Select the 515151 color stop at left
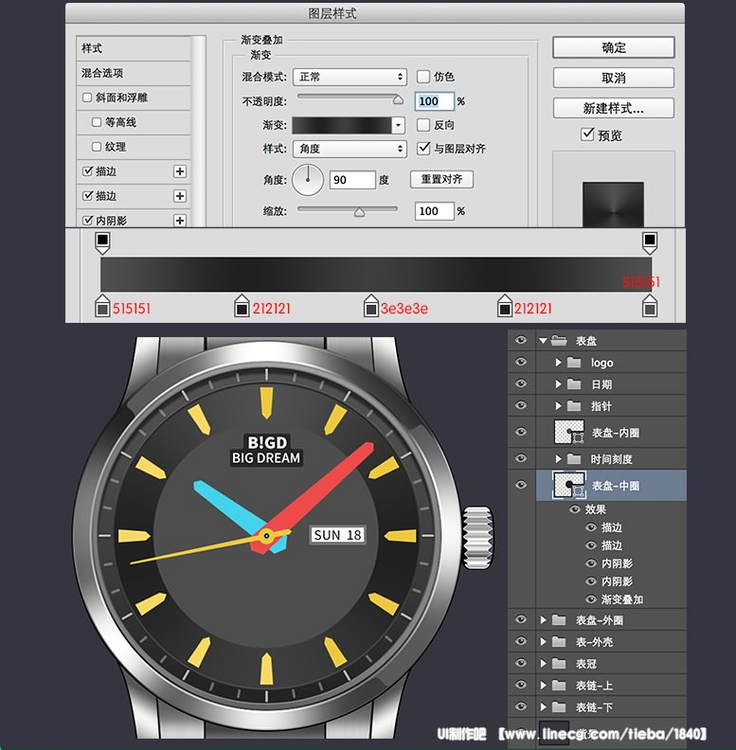Screen dimensions: 736x750 click(x=102, y=306)
